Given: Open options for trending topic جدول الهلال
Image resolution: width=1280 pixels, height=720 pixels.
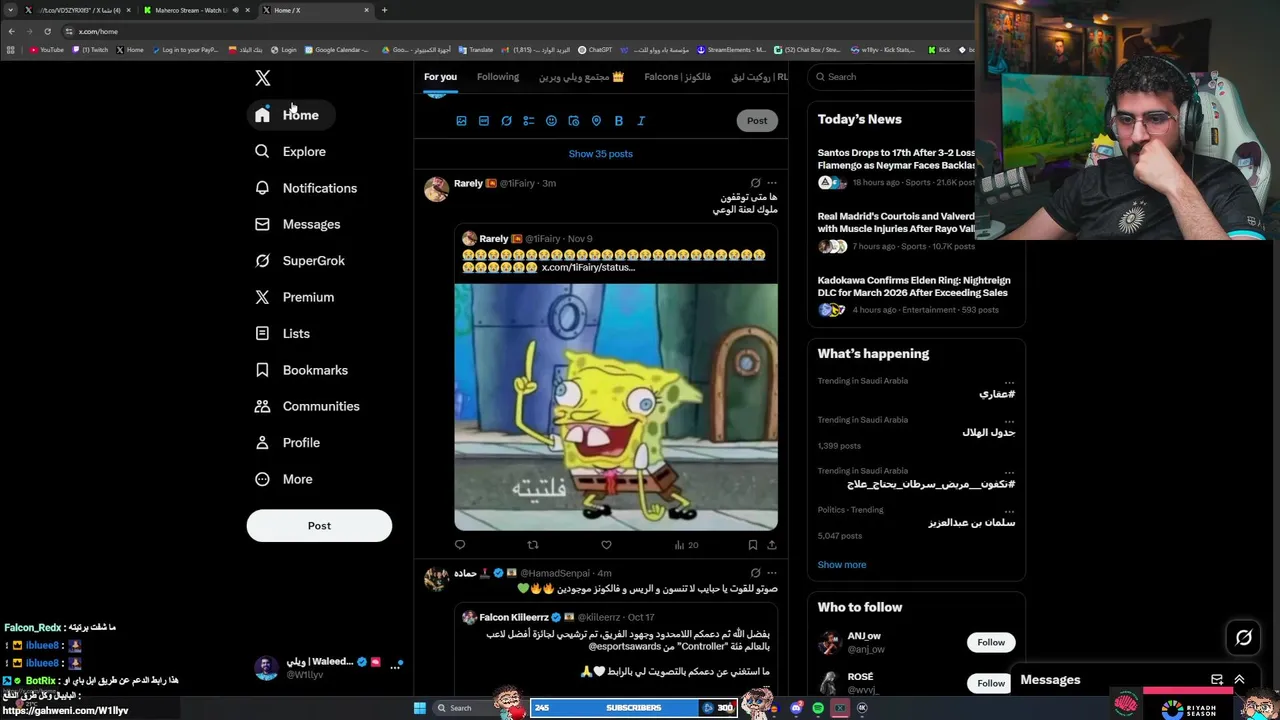Looking at the screenshot, I should 1009,421.
